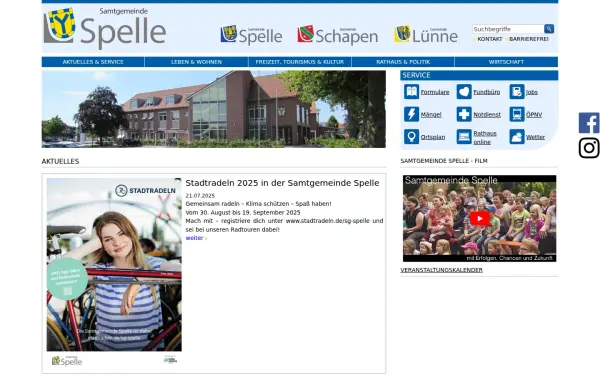
Task: Click the Kontakt link
Action: click(x=490, y=39)
